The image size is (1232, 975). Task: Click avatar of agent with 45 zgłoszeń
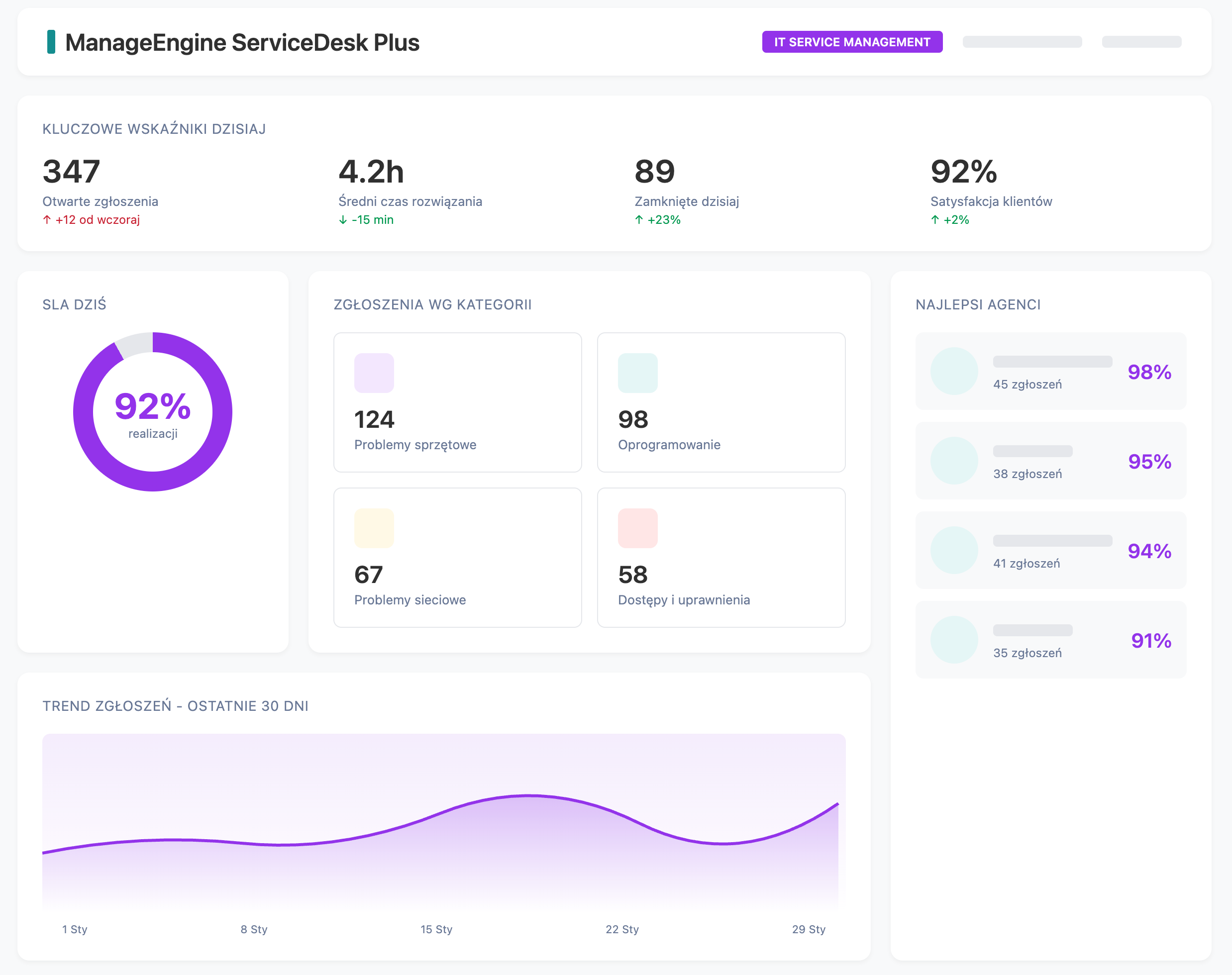coord(954,371)
